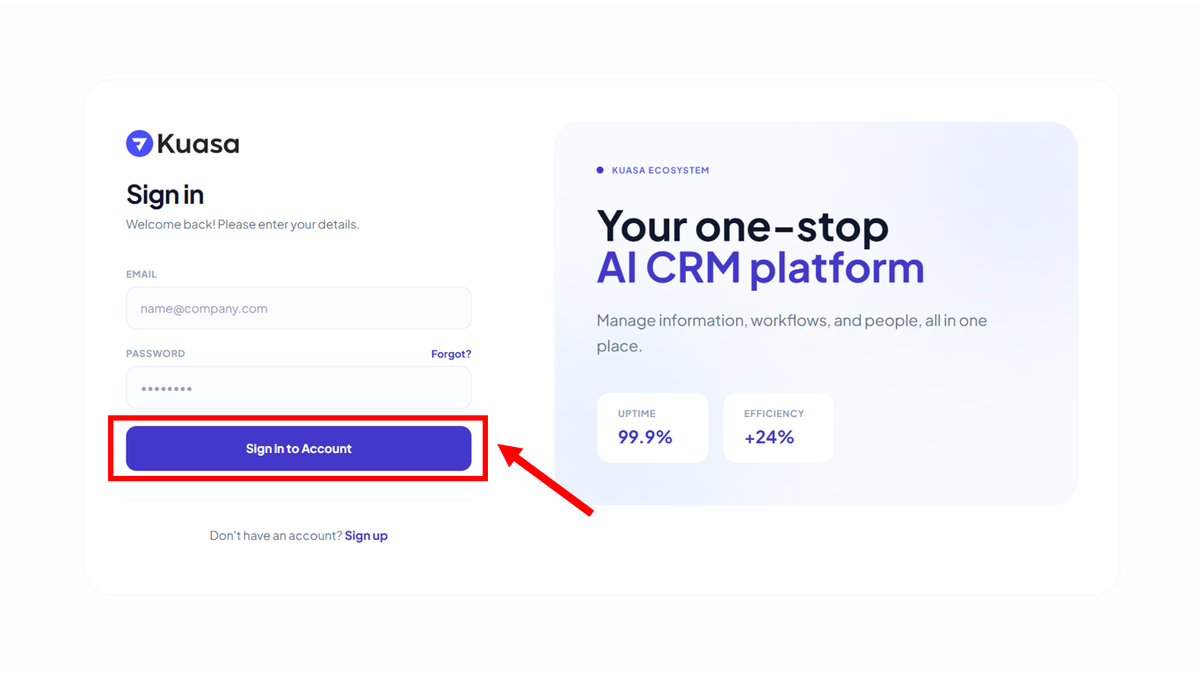The width and height of the screenshot is (1200, 677).
Task: Click the Kuasa logo icon
Action: pyautogui.click(x=139, y=144)
